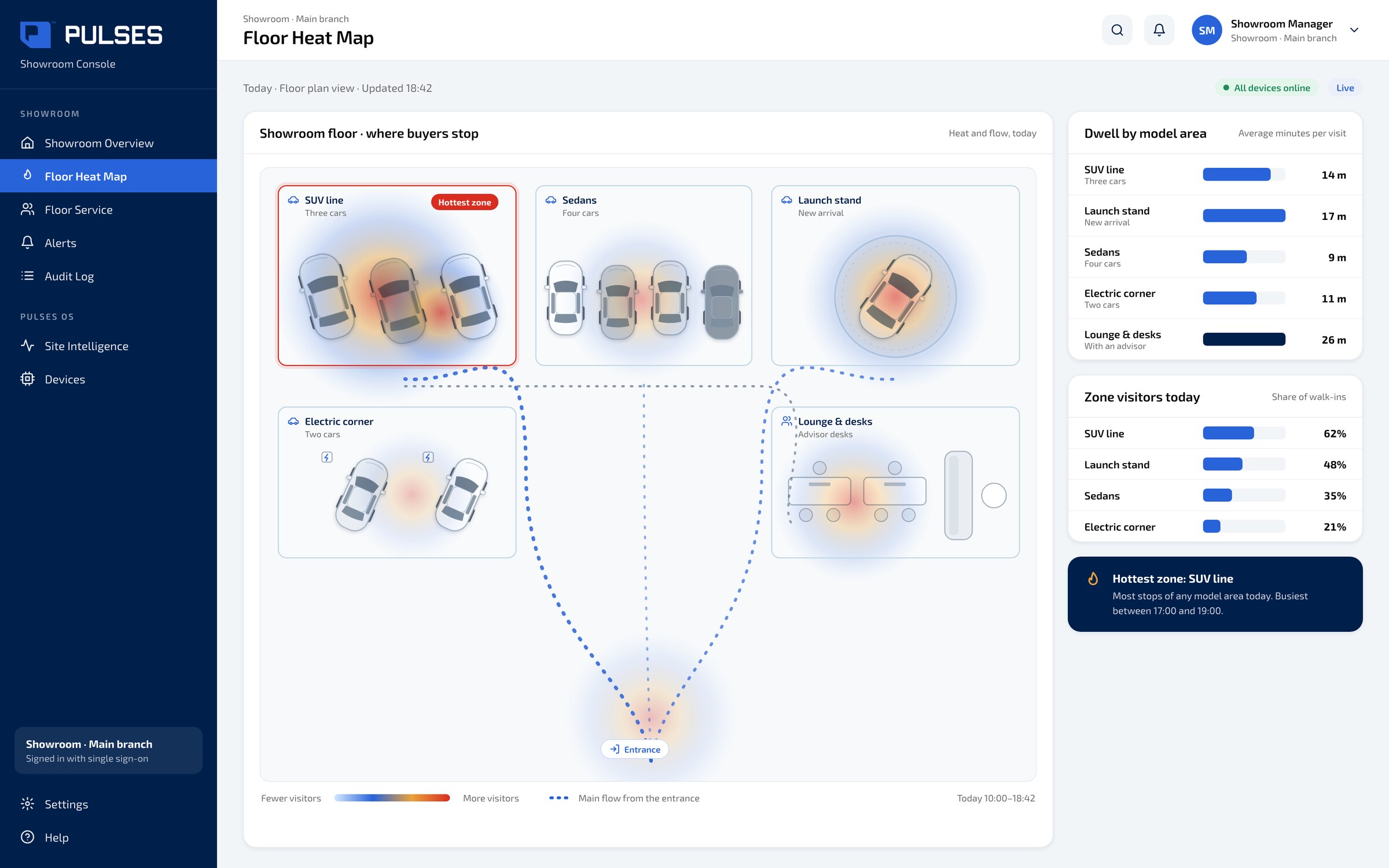The height and width of the screenshot is (868, 1389).
Task: Click the SM user avatar
Action: (1206, 30)
